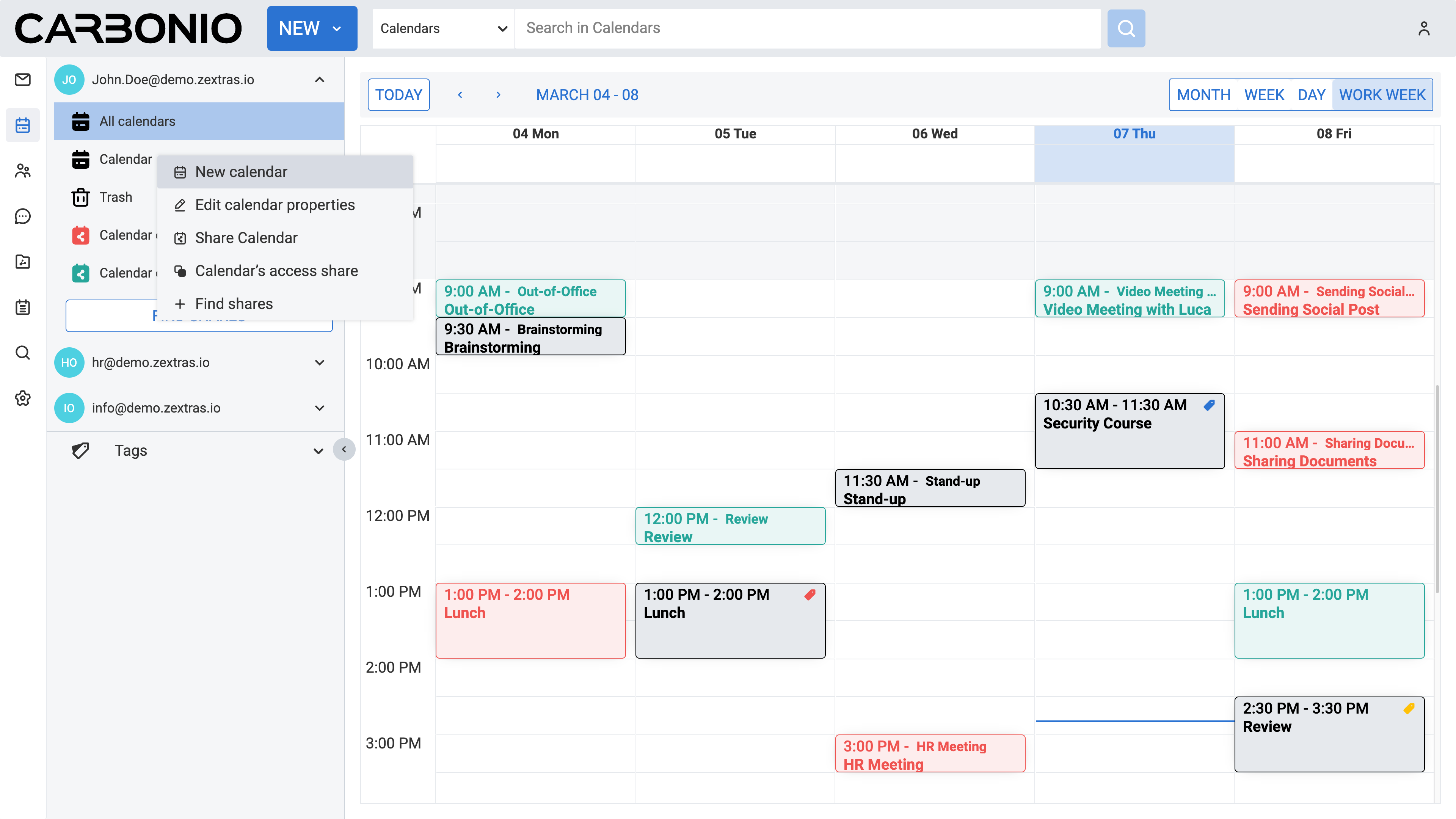The width and height of the screenshot is (1456, 819).
Task: Open the Contacts module icon
Action: point(23,171)
